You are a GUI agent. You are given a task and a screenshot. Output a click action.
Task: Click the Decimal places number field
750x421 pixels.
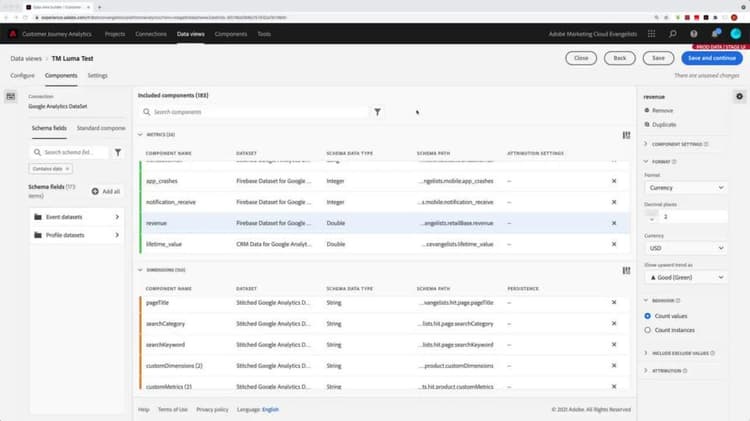coord(694,217)
